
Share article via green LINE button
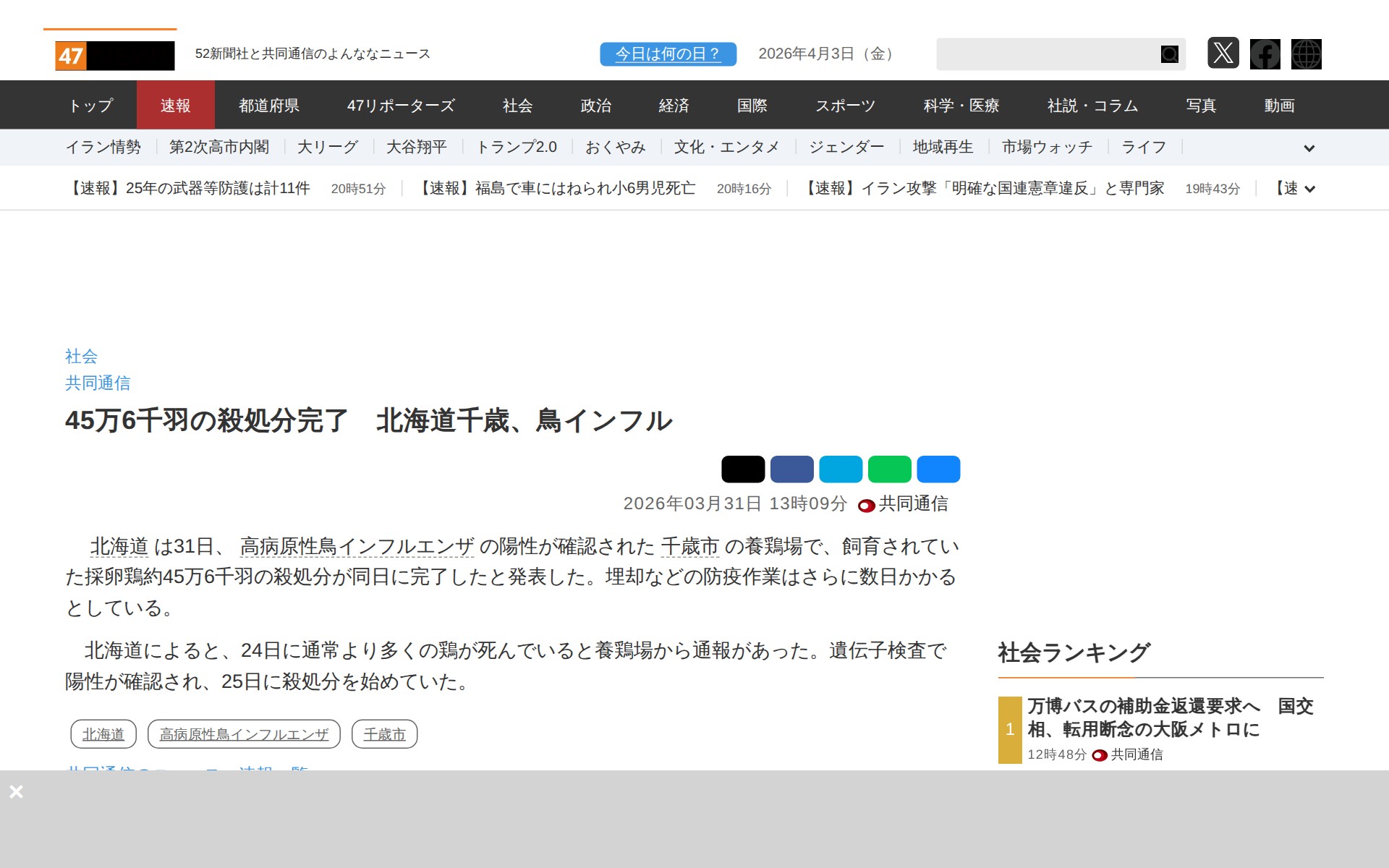coord(889,469)
